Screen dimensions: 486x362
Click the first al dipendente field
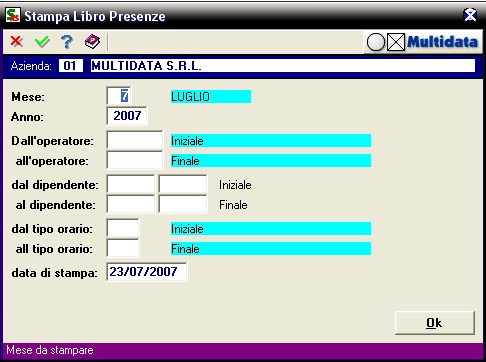click(131, 204)
